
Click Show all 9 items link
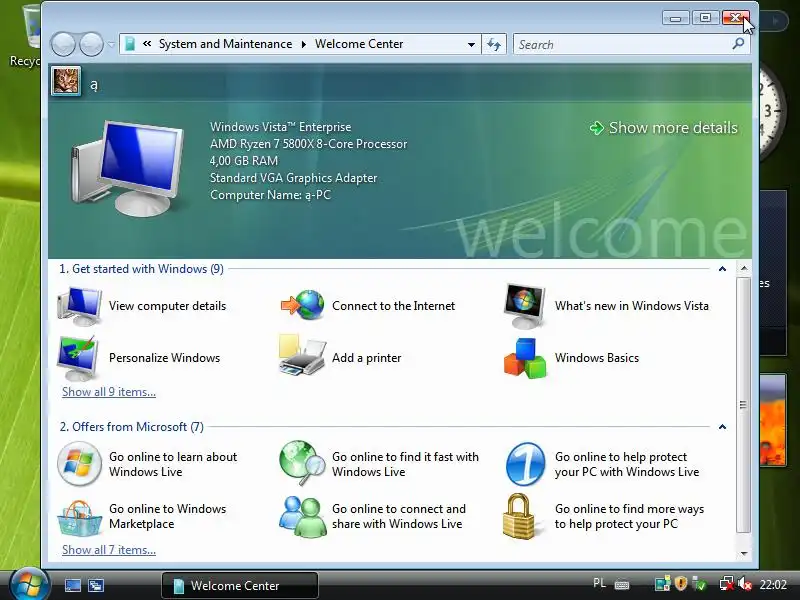pos(109,392)
